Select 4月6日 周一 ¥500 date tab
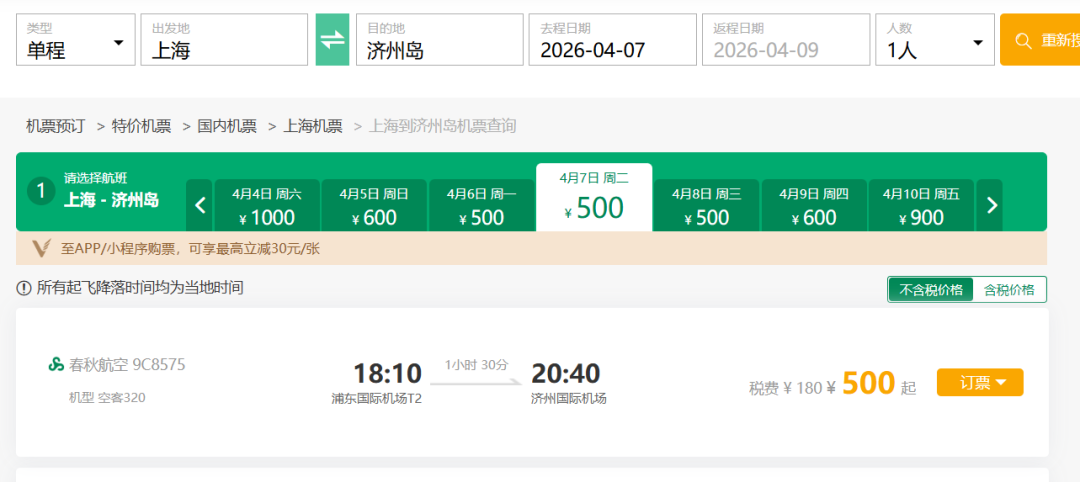The height and width of the screenshot is (482, 1080). (x=482, y=205)
